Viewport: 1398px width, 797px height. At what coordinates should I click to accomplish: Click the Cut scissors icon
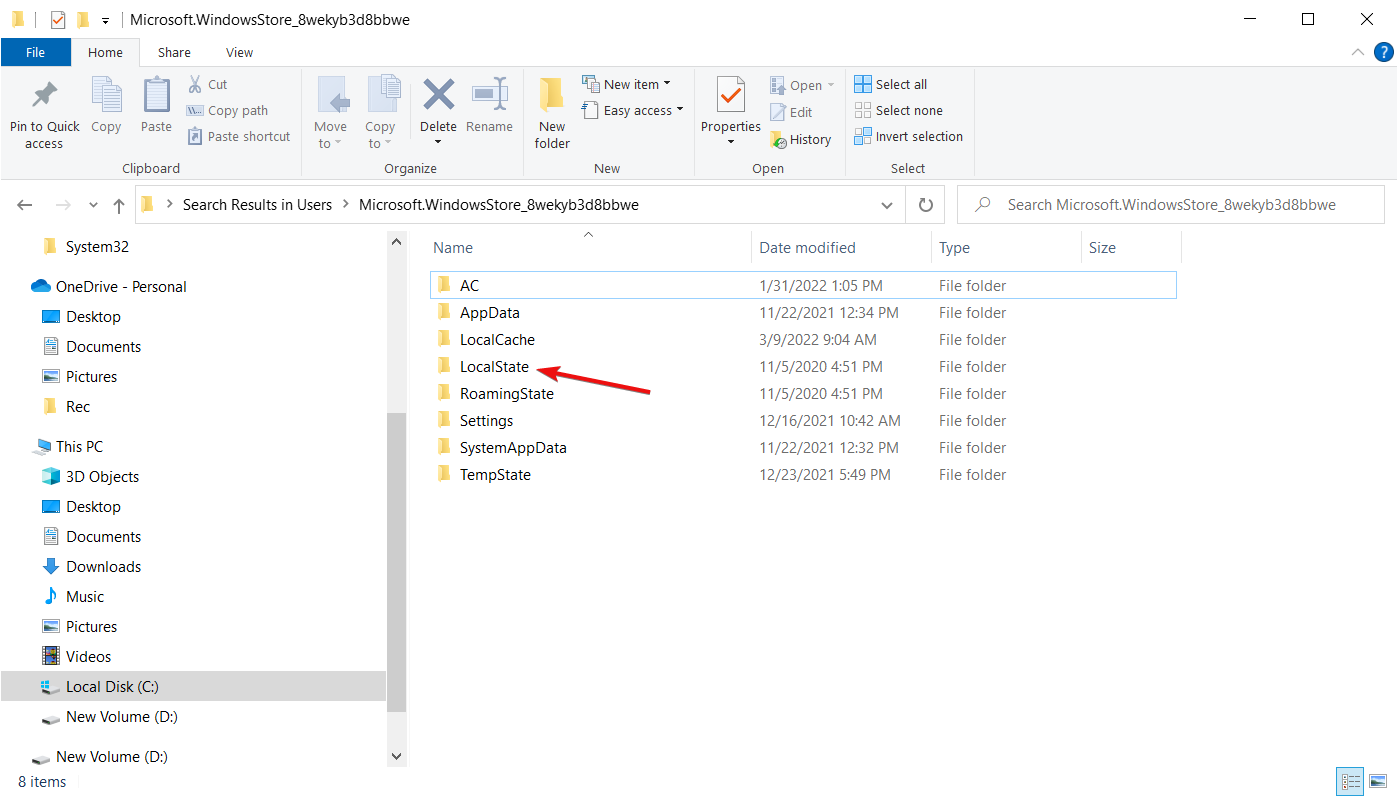pyautogui.click(x=196, y=84)
